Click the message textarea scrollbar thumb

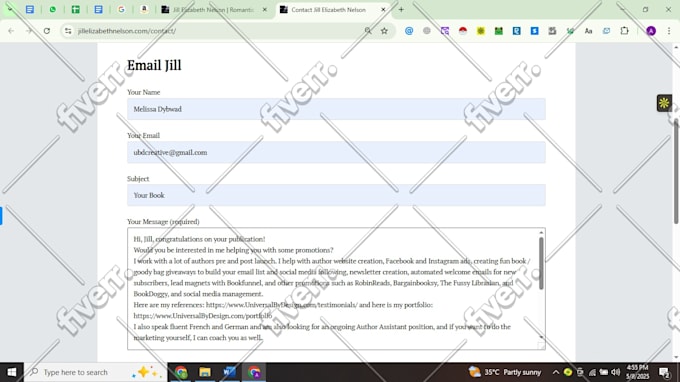(541, 264)
